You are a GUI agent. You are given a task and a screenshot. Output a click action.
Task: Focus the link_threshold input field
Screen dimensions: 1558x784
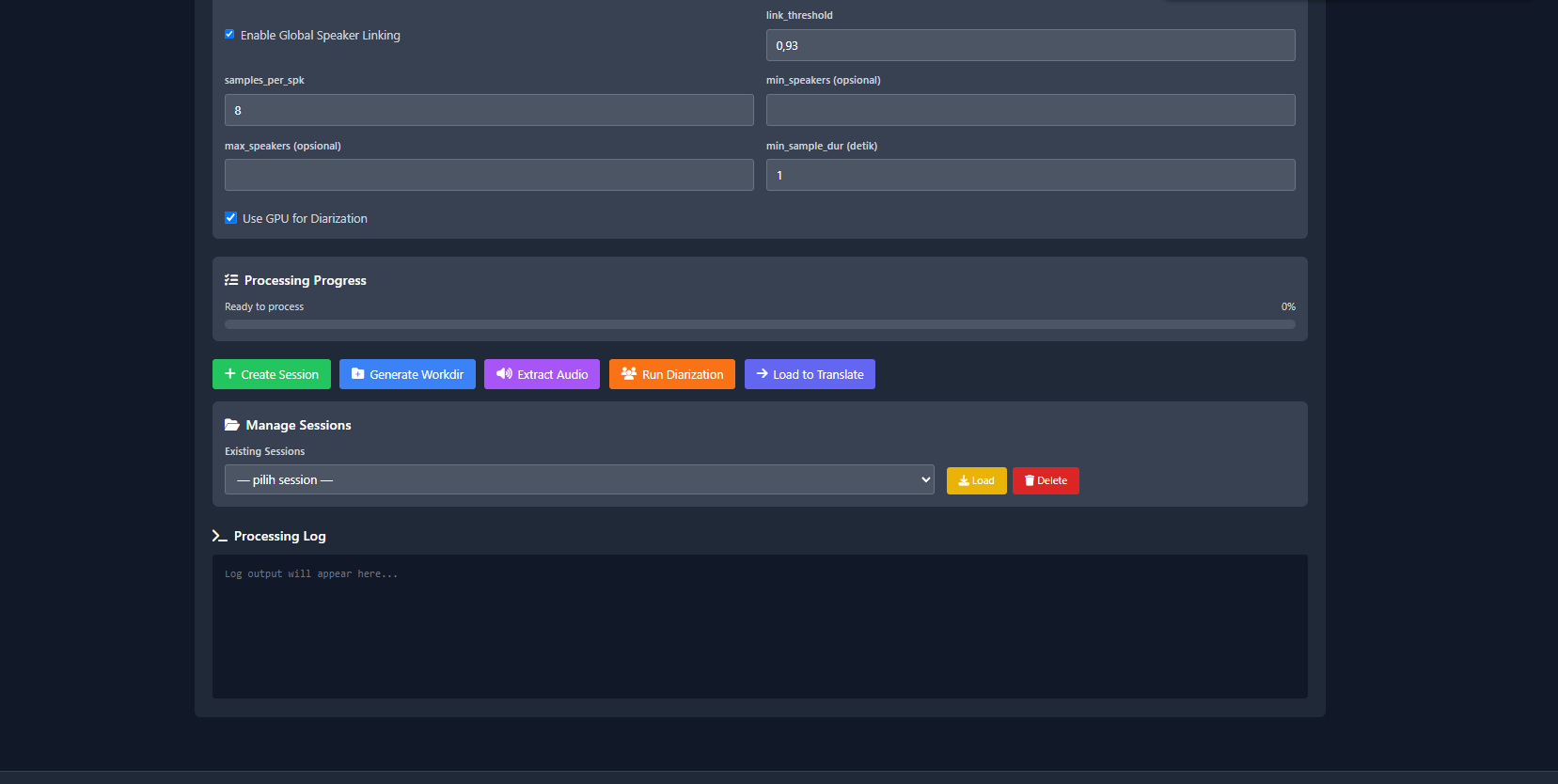(x=1031, y=45)
